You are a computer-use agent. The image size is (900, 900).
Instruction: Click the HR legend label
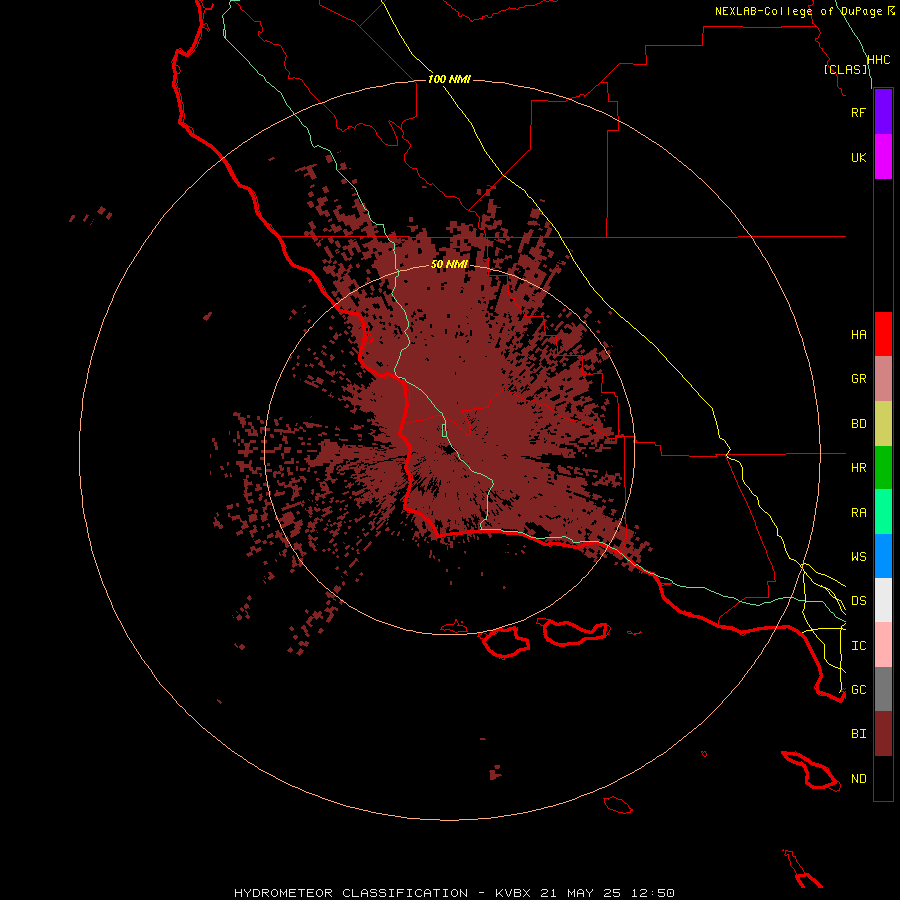point(858,468)
